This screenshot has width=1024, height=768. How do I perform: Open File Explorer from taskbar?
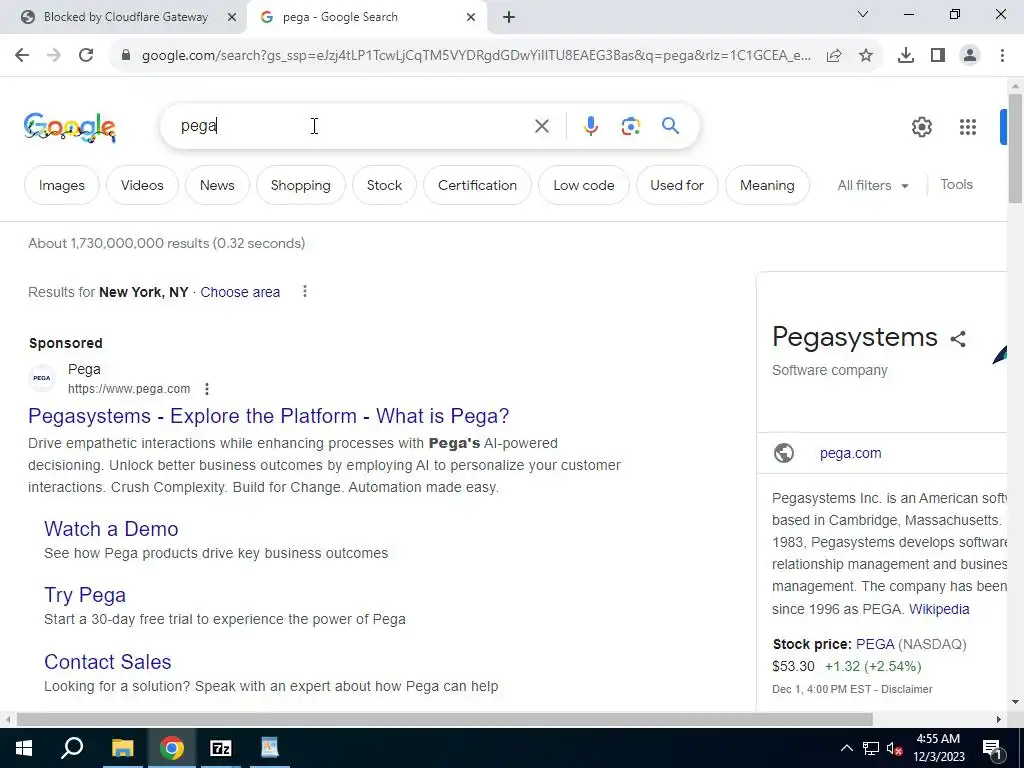(122, 748)
